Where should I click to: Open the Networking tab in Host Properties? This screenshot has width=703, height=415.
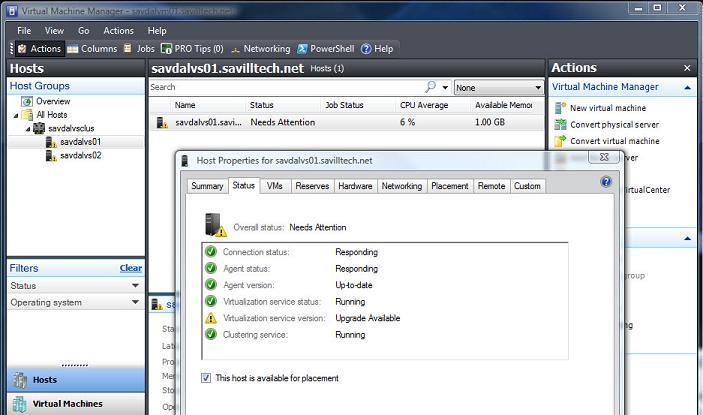pos(402,186)
